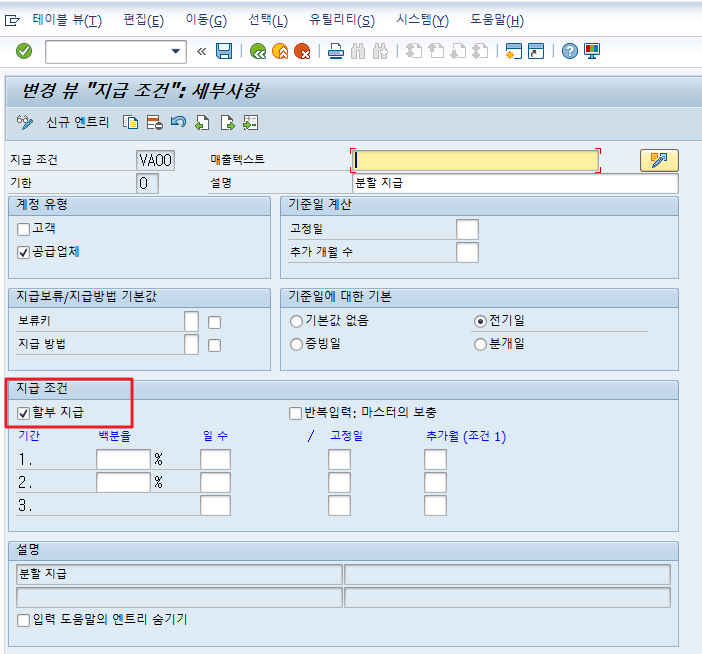Click the row 2 추가월 field
The image size is (702, 654).
(x=435, y=483)
